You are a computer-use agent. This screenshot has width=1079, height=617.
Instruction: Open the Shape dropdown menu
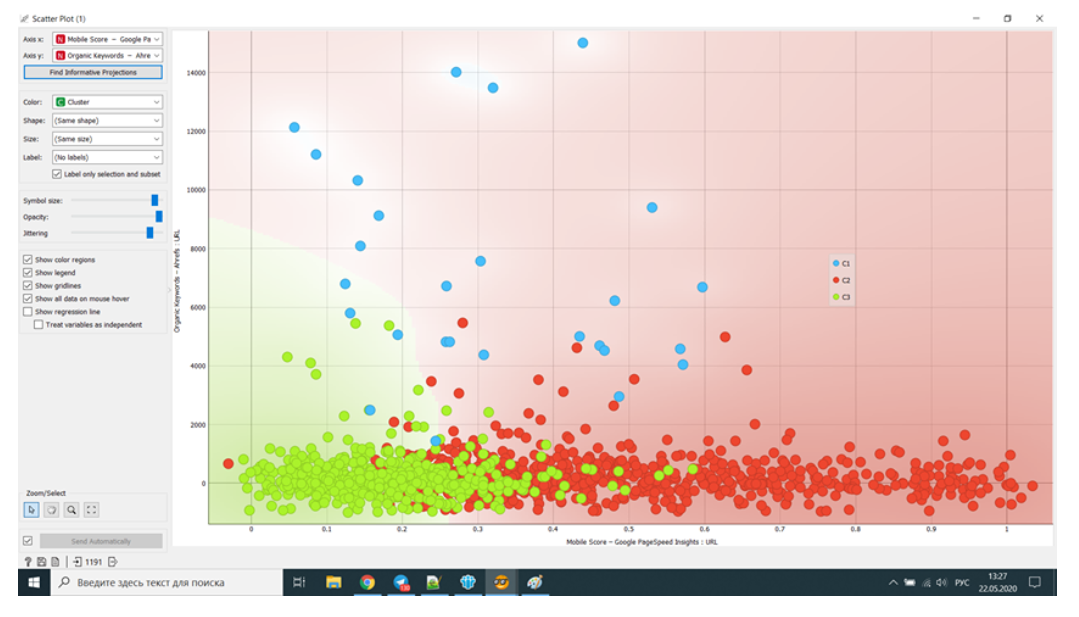coord(107,120)
